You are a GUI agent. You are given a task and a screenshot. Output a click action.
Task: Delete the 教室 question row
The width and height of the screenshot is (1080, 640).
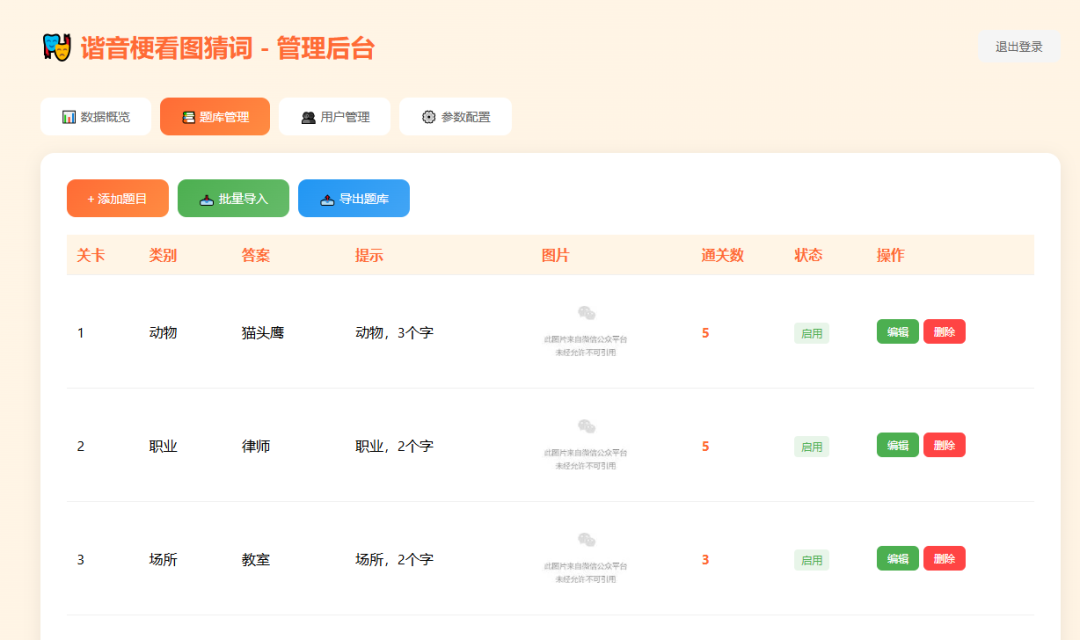click(x=944, y=559)
